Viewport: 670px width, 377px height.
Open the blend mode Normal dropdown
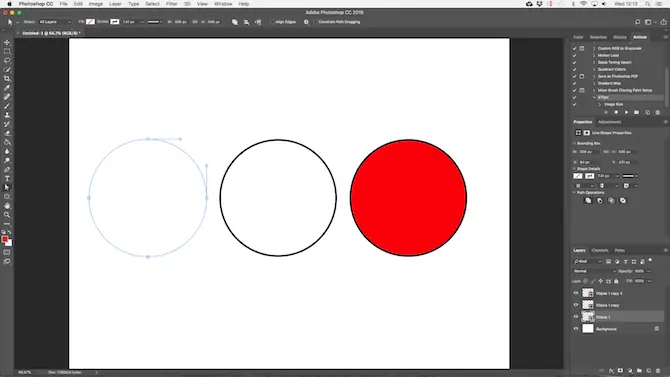click(x=594, y=271)
